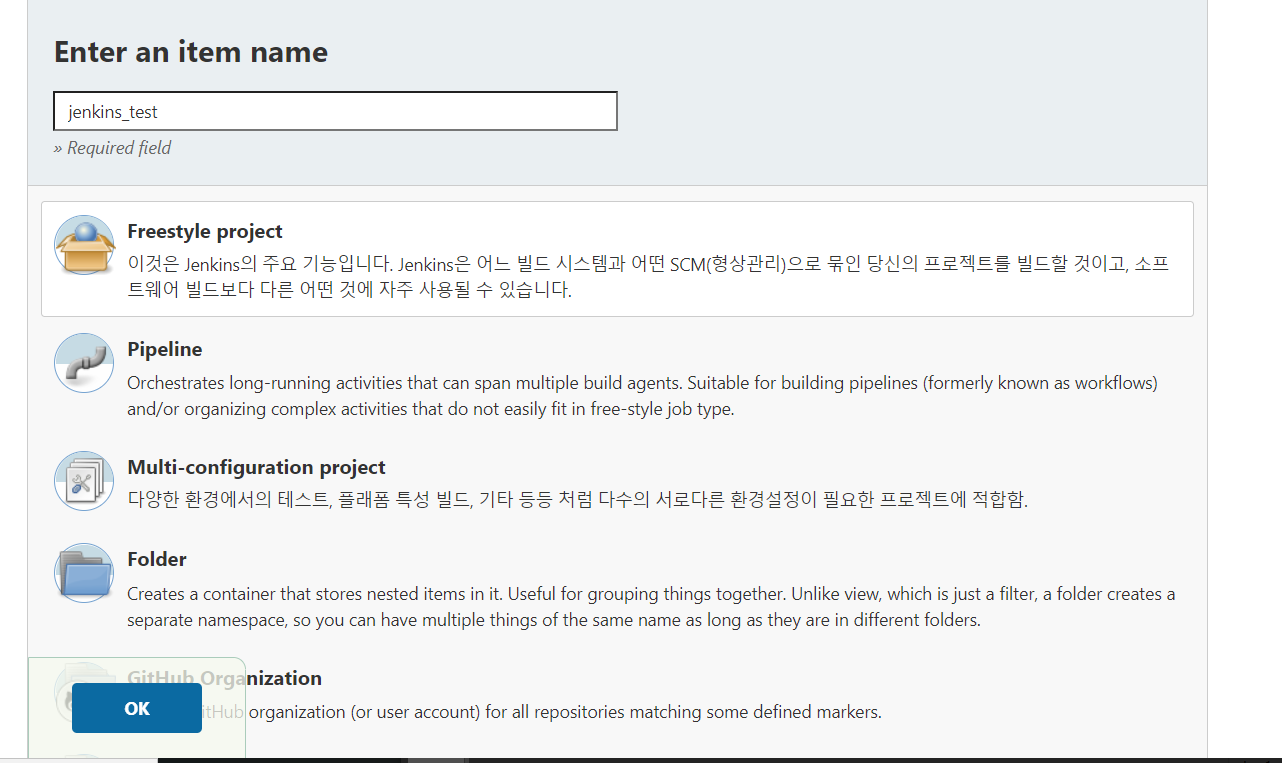Choose the Multi-configuration project title
1282x763 pixels.
pyautogui.click(x=256, y=467)
